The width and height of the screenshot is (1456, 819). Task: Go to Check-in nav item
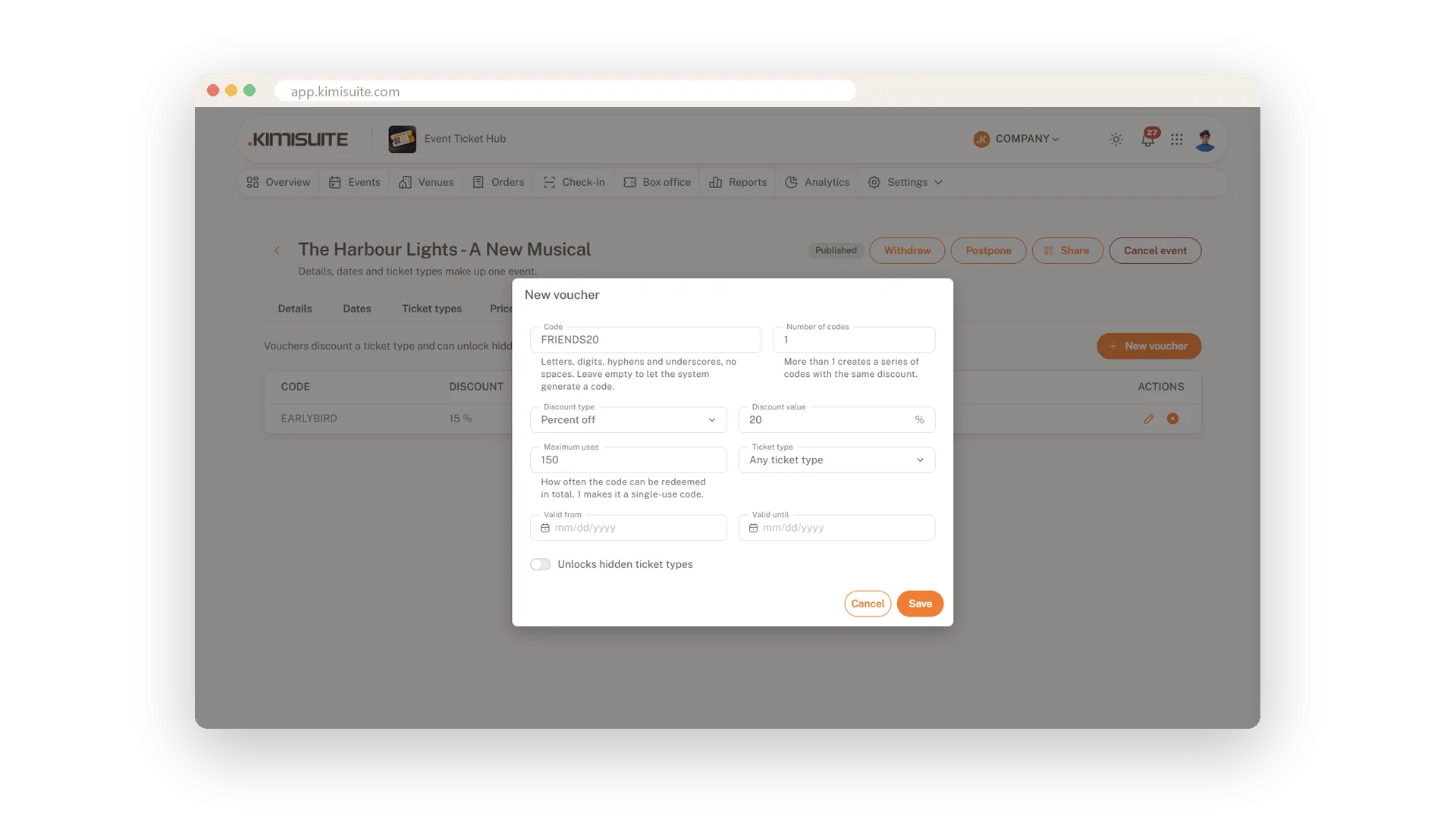(574, 183)
